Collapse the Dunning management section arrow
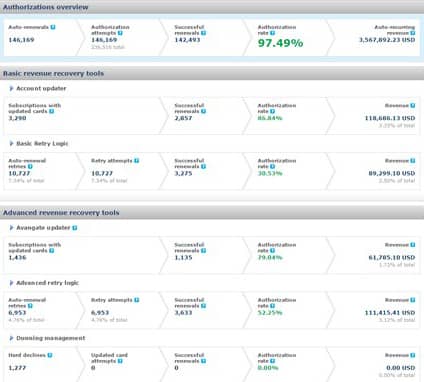Screen dimensions: 424x382 11,338
